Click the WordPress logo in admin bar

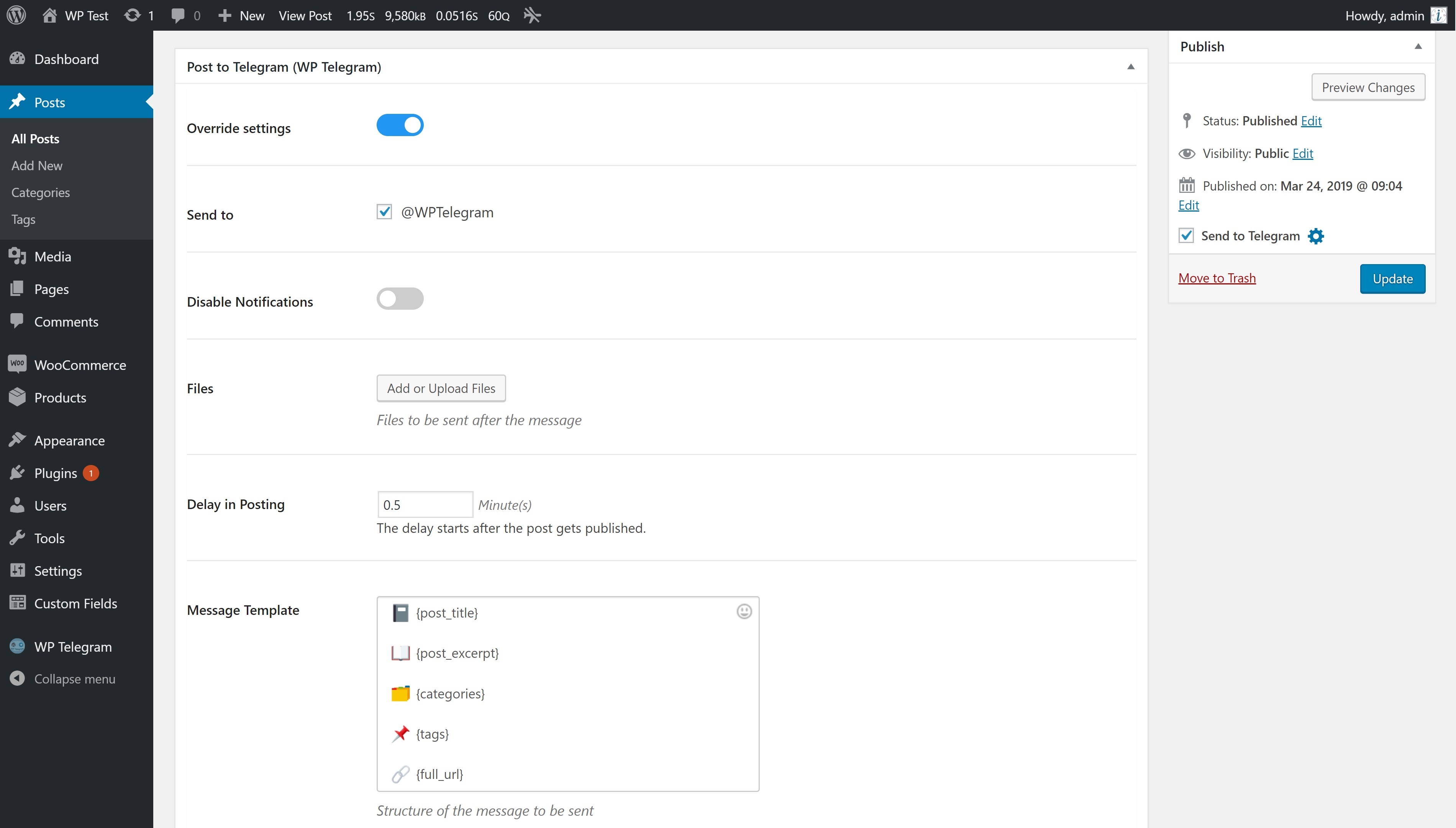16,15
